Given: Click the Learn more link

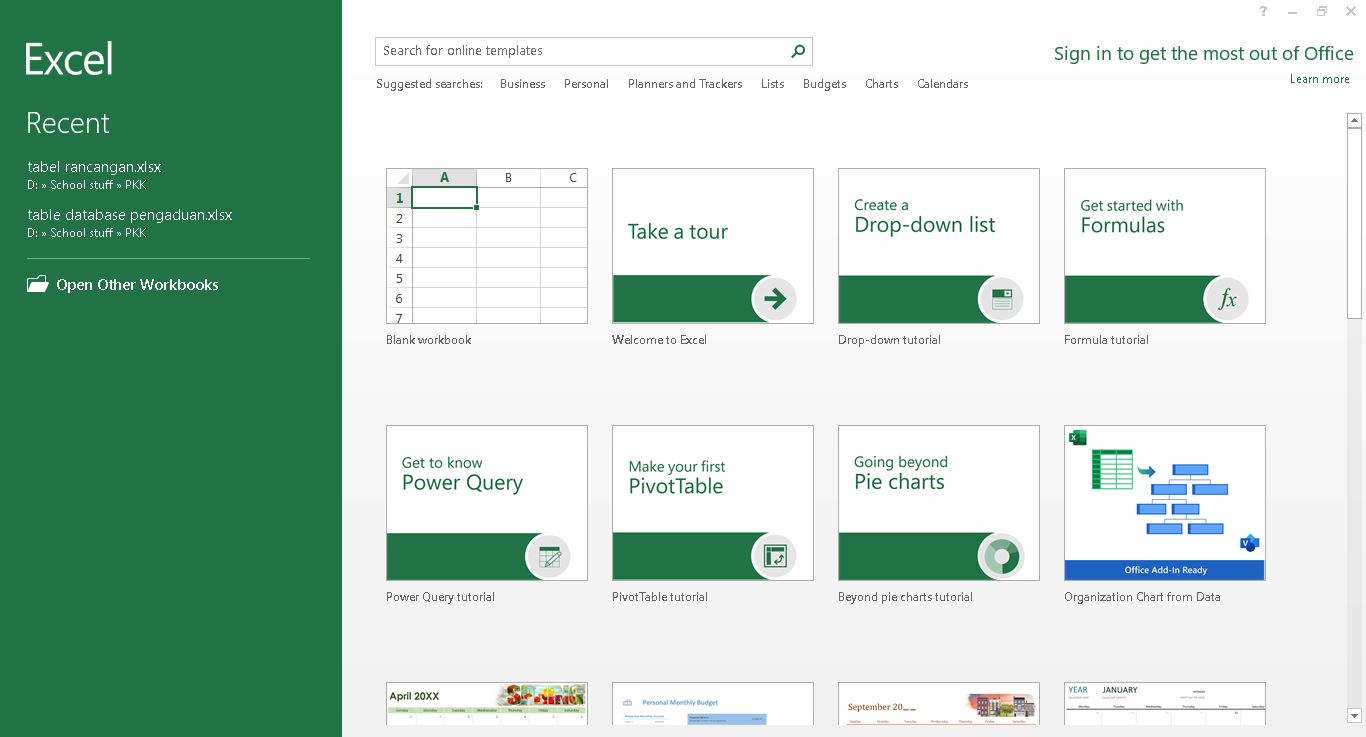Looking at the screenshot, I should pos(1319,79).
